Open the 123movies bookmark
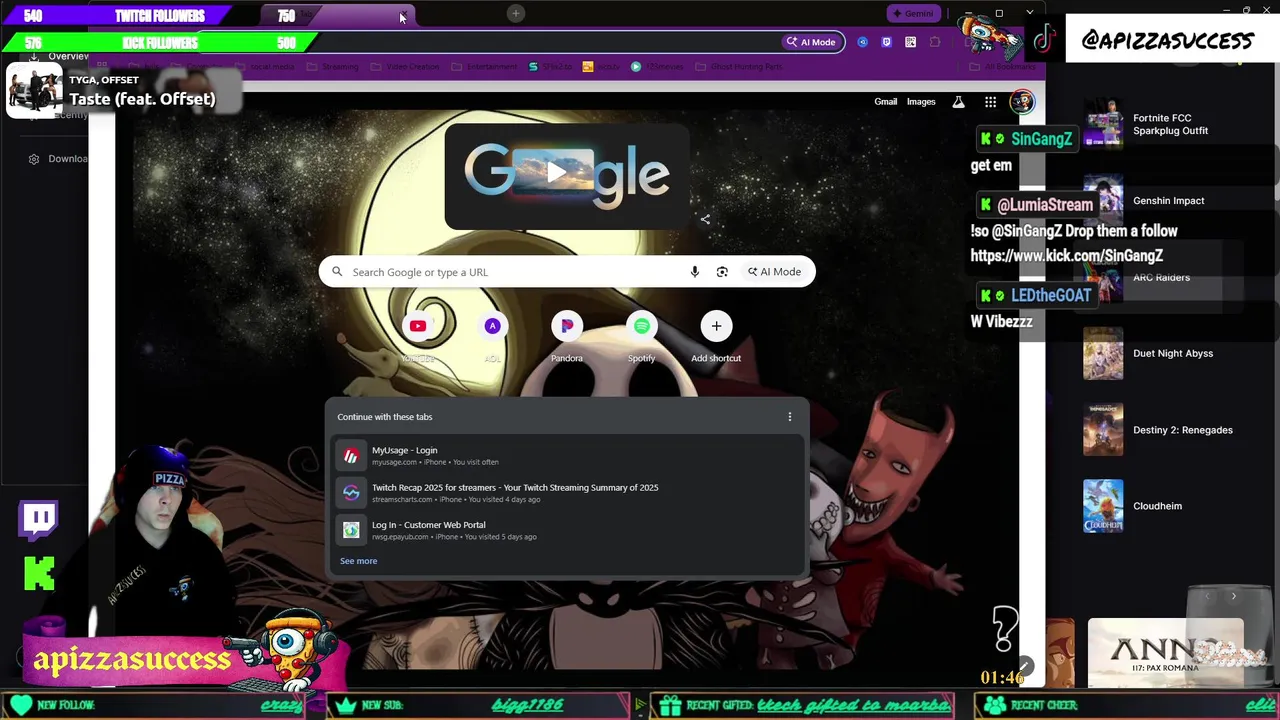This screenshot has width=1280, height=720. coord(657,67)
